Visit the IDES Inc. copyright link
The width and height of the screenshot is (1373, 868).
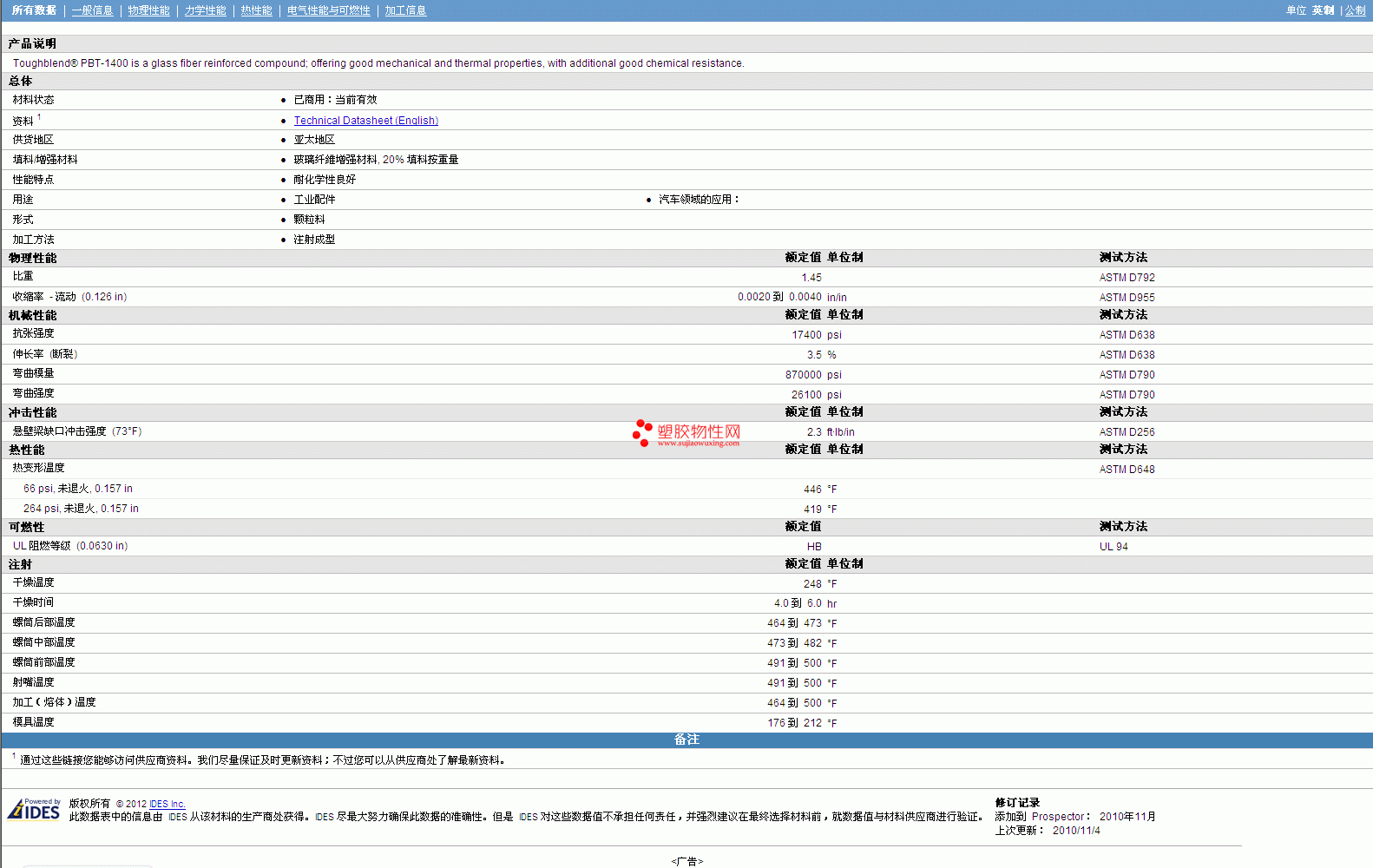(x=167, y=805)
